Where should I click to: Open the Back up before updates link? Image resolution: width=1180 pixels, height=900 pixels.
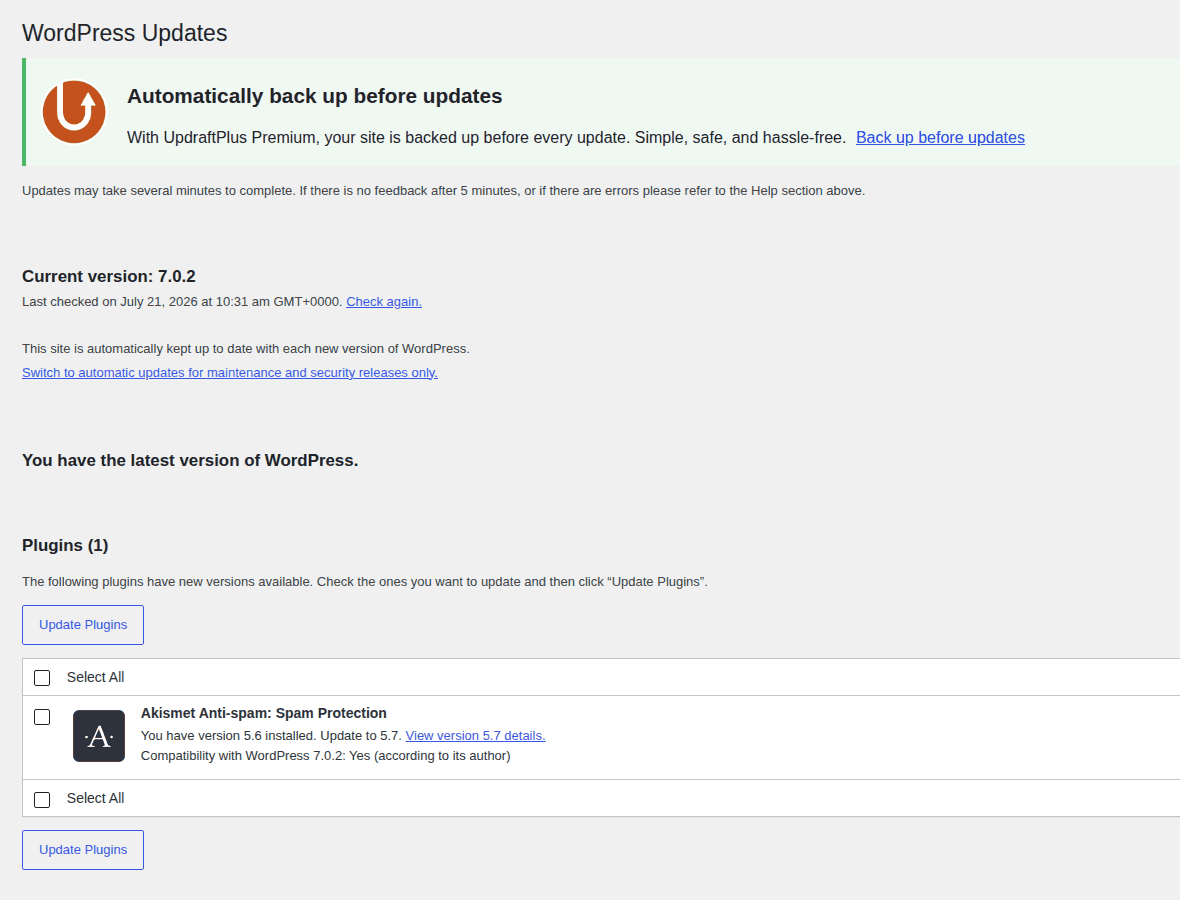tap(940, 138)
